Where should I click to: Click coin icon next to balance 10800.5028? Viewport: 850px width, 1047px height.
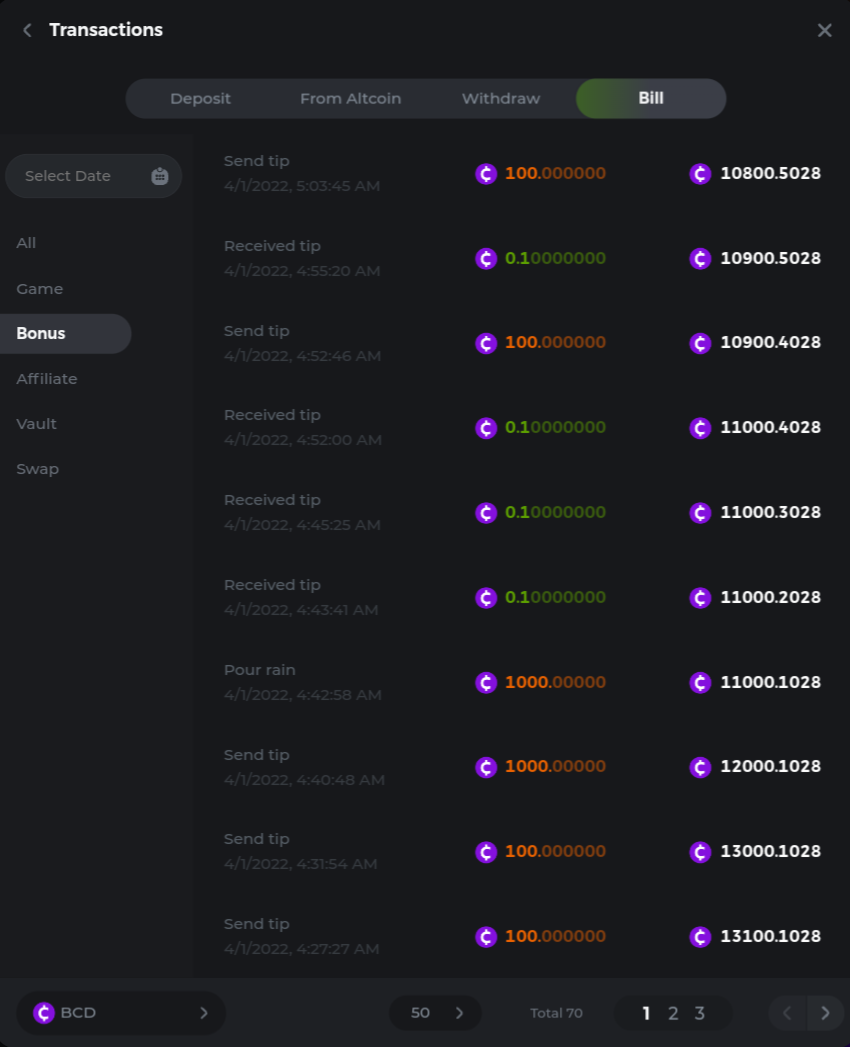(700, 174)
